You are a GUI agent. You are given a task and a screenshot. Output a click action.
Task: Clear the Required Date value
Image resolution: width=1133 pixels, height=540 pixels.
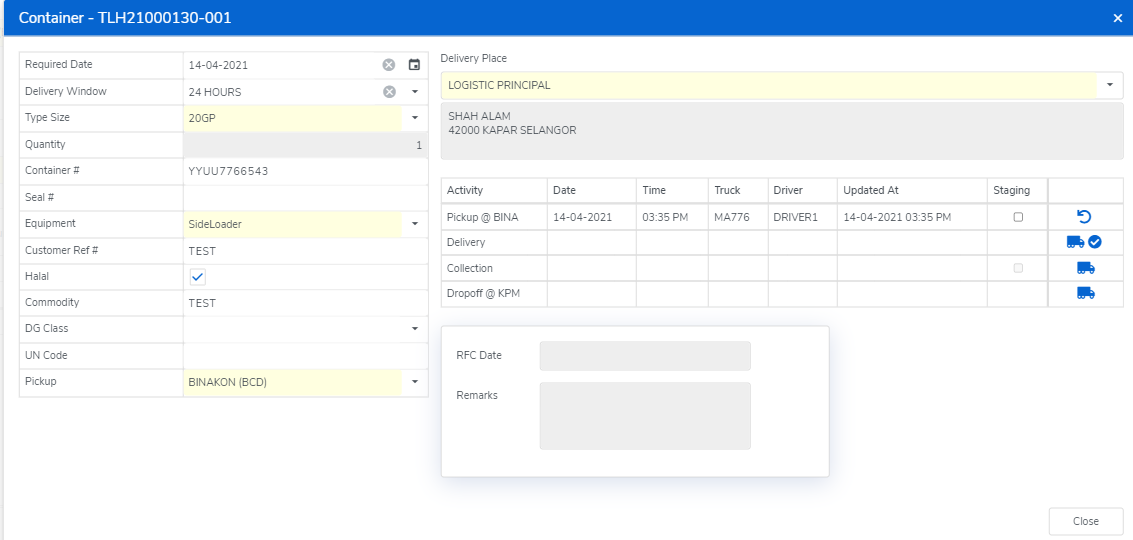pos(389,65)
